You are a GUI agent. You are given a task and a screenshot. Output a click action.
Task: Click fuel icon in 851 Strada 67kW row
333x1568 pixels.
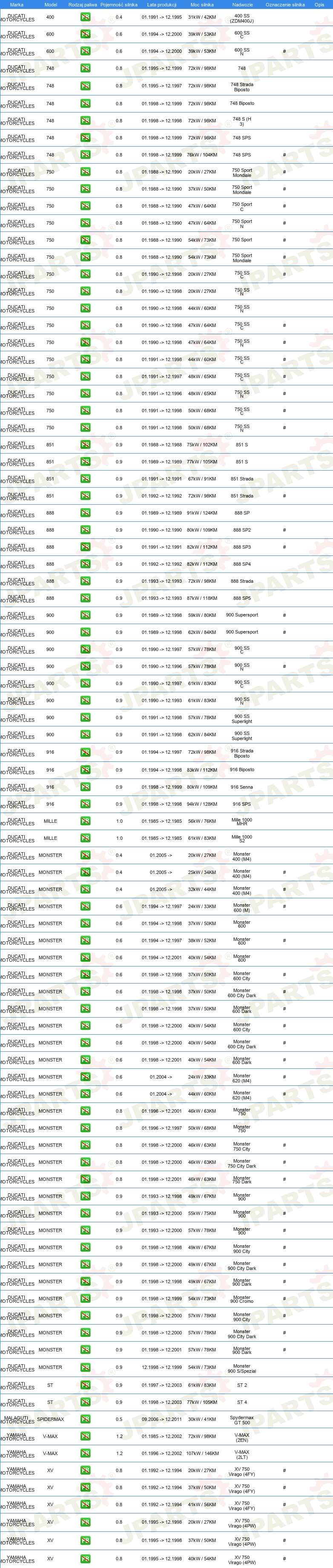(x=85, y=478)
